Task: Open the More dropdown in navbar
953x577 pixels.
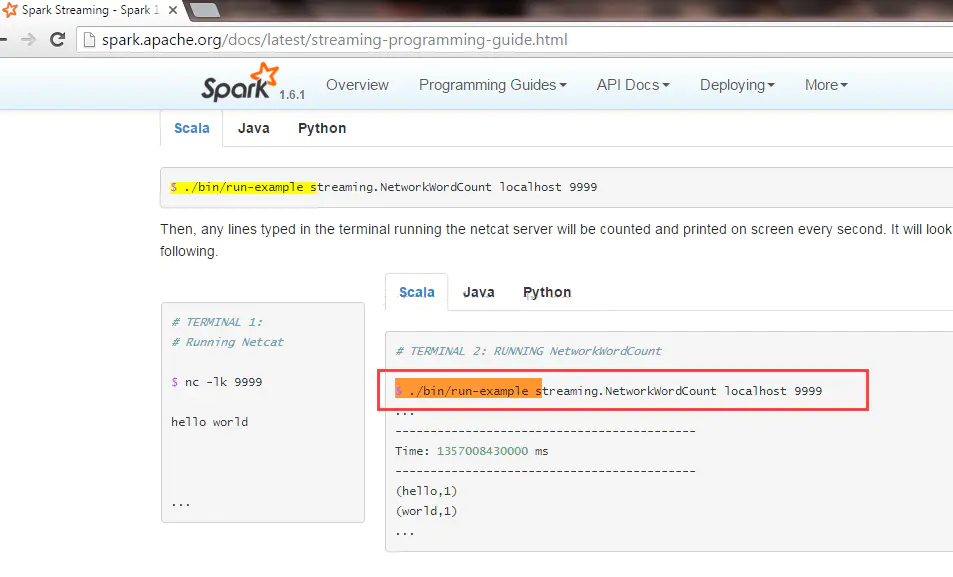Action: point(826,85)
